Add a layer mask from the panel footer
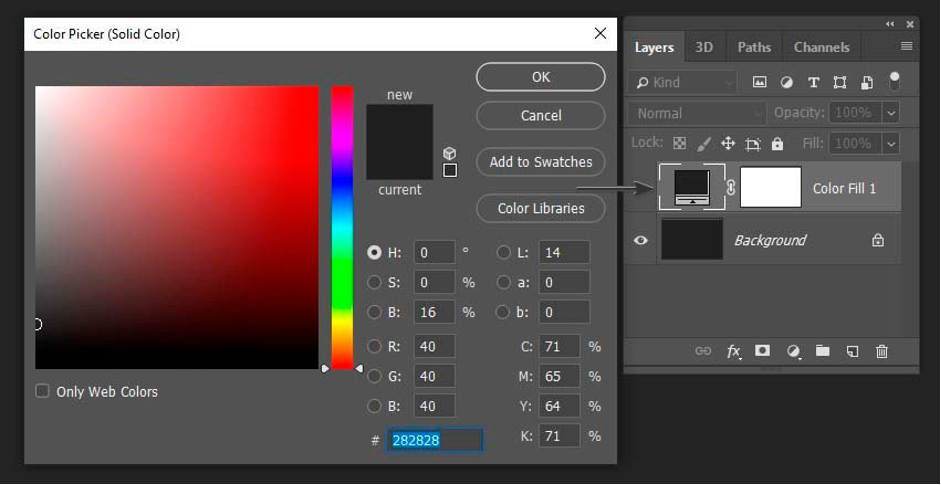Viewport: 941px width, 485px height. coord(762,351)
